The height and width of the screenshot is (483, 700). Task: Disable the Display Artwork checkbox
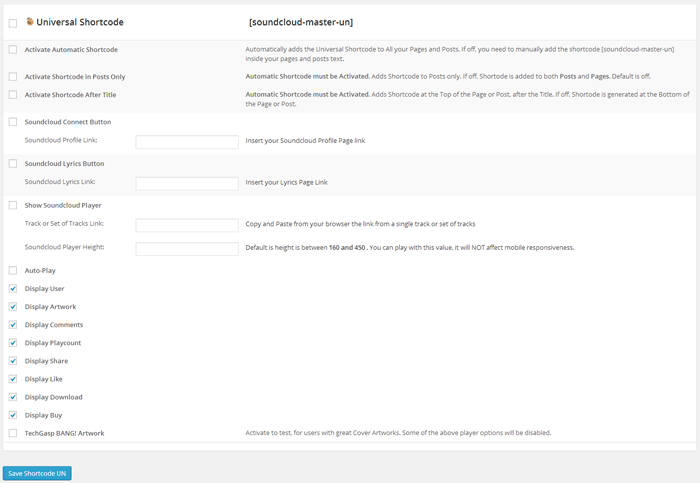click(x=13, y=306)
